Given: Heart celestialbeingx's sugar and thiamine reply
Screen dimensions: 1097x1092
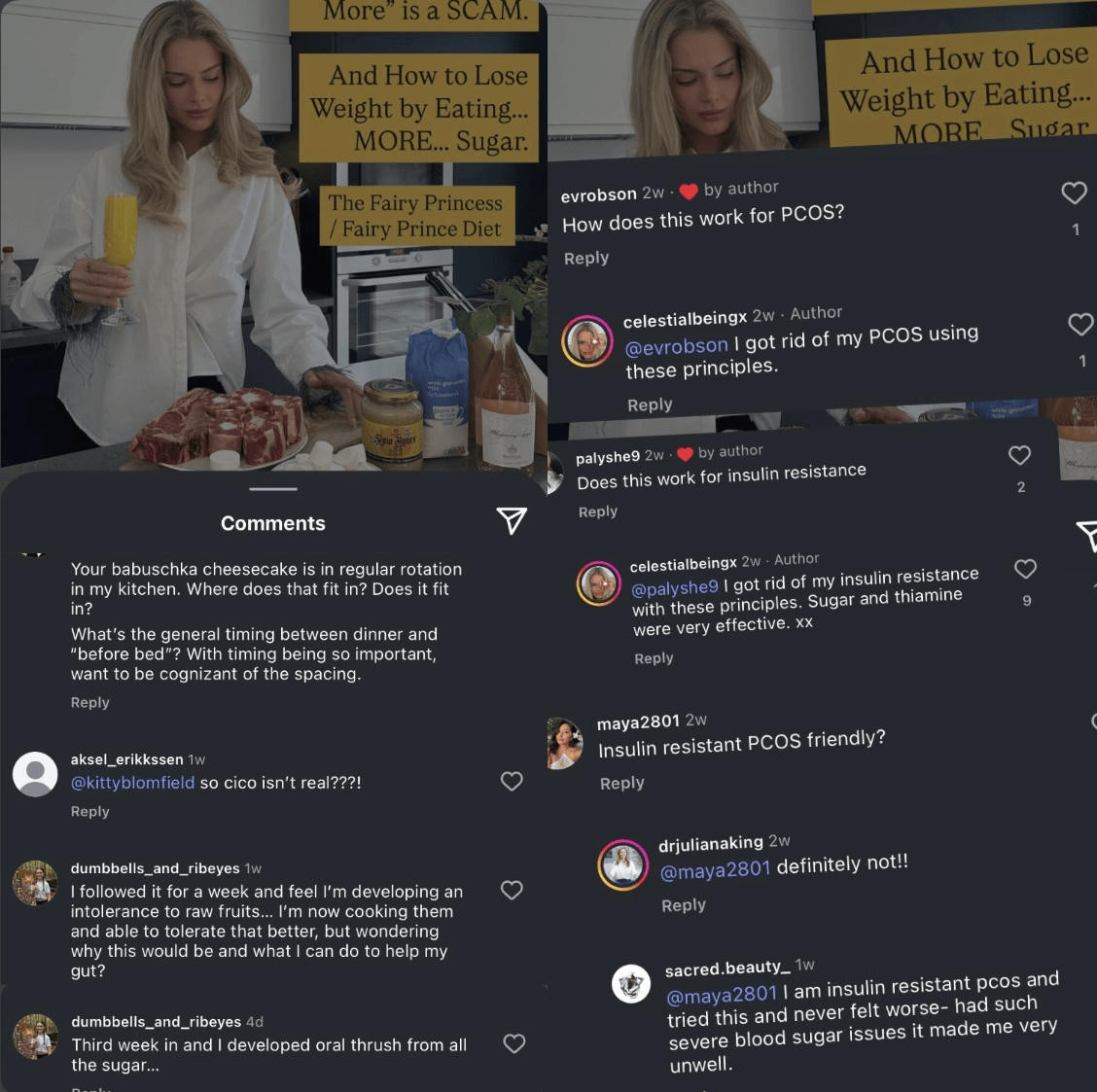Looking at the screenshot, I should point(1025,569).
